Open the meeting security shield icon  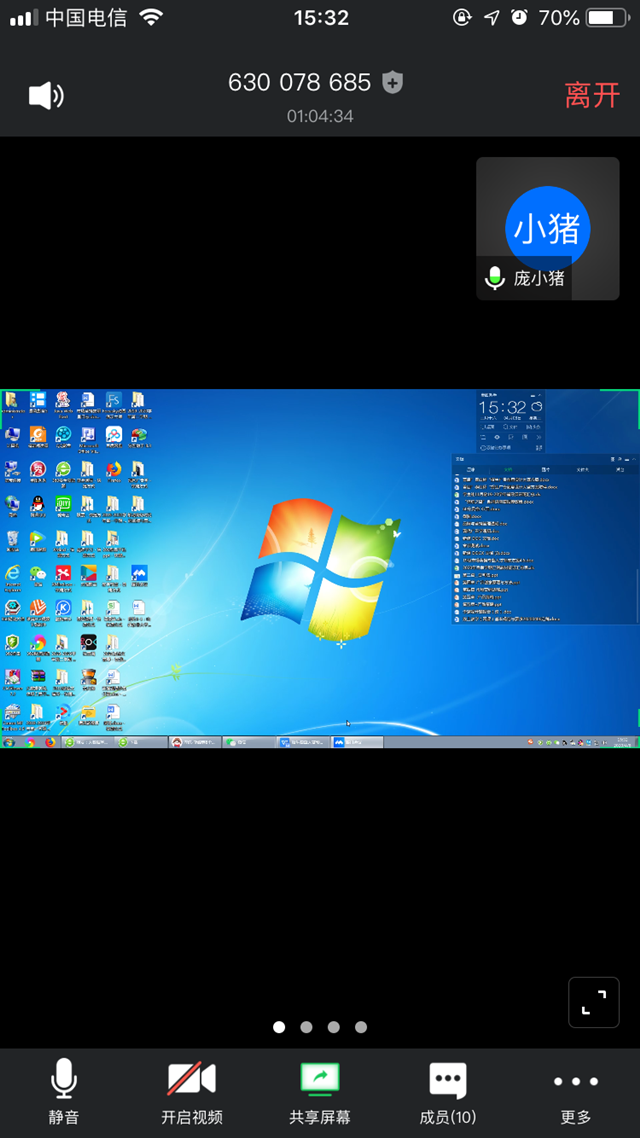(393, 82)
